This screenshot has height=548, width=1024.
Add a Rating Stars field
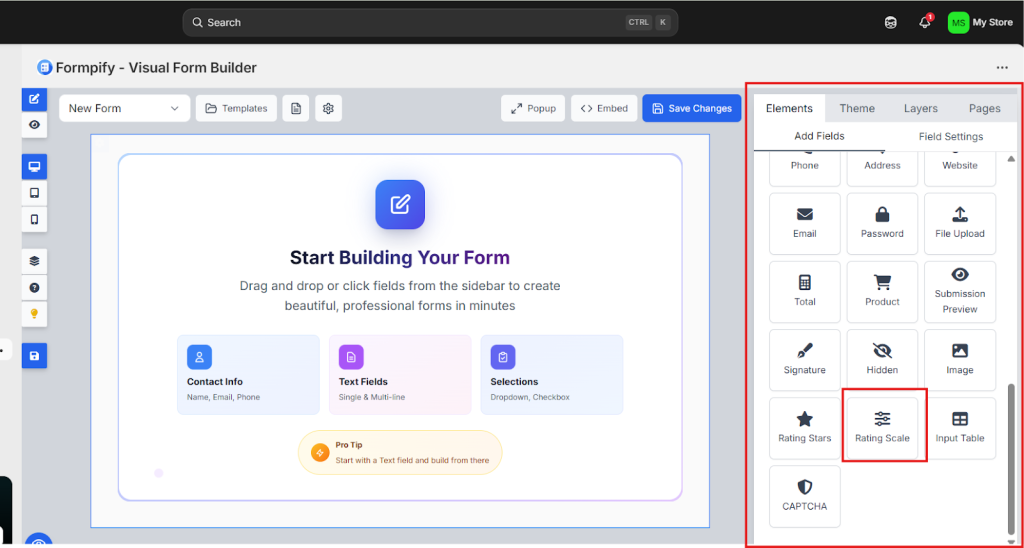coord(804,427)
